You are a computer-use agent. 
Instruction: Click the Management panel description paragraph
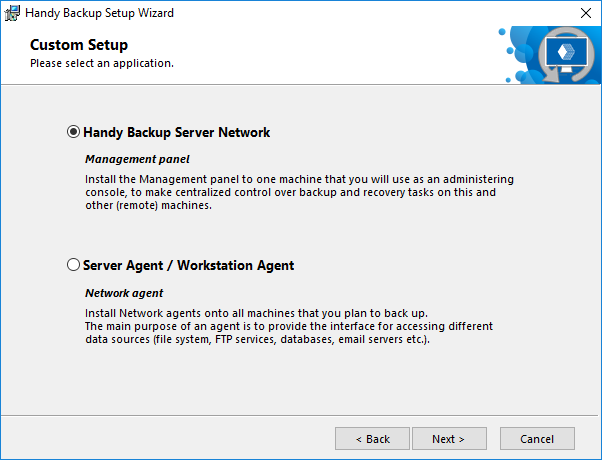290,192
